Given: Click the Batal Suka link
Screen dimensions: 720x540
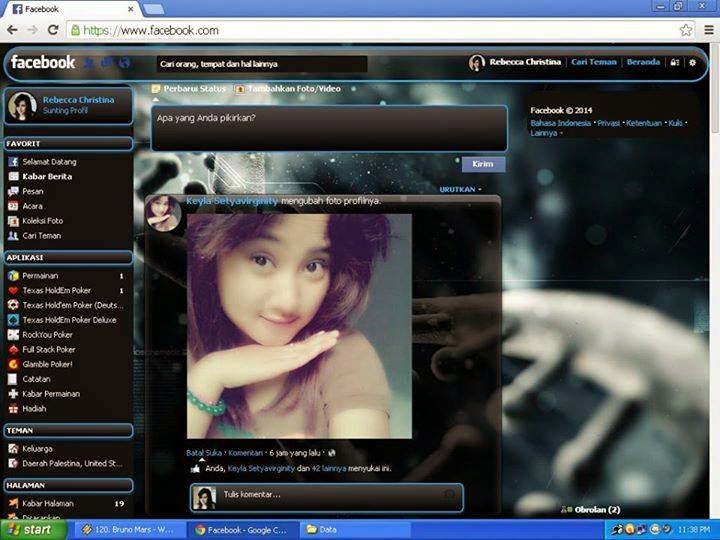Looking at the screenshot, I should (204, 453).
